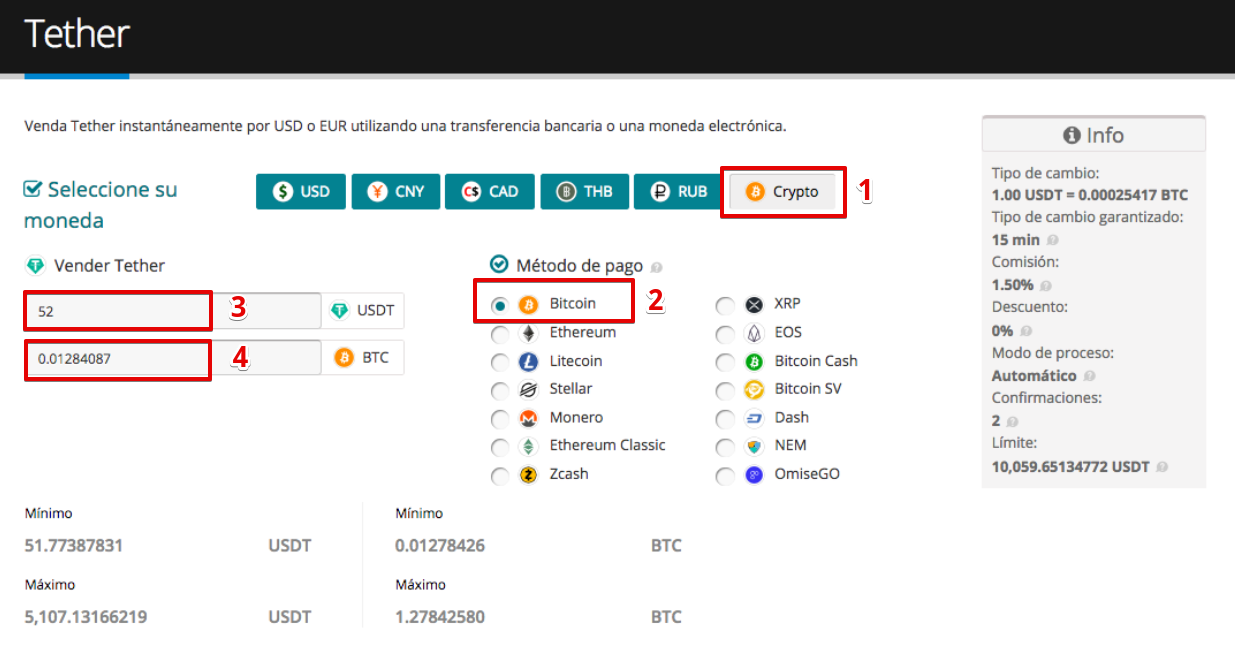Click the USDT icon beside the amount field

tap(339, 311)
